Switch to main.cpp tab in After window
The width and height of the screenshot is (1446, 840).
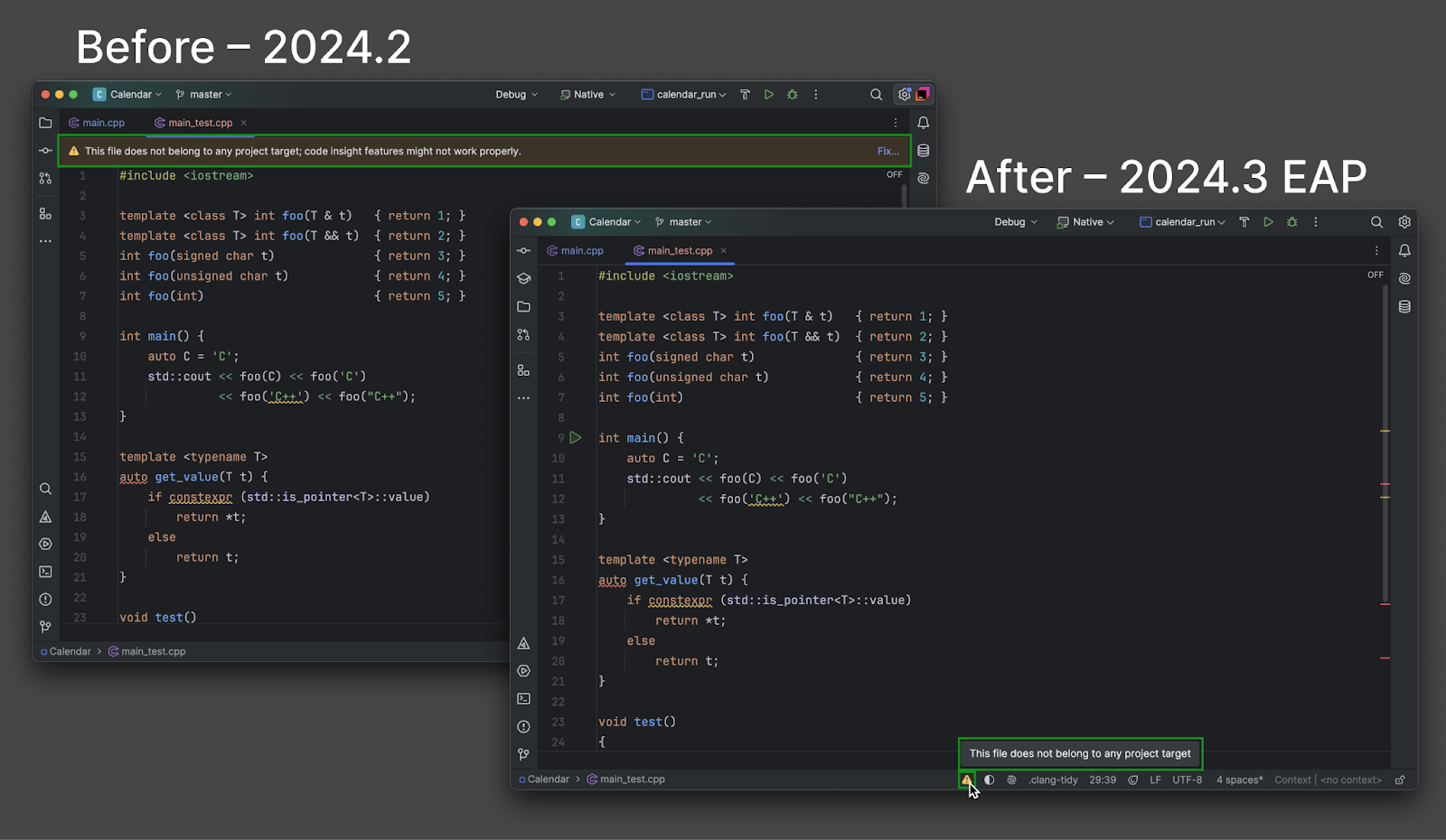[x=576, y=250]
